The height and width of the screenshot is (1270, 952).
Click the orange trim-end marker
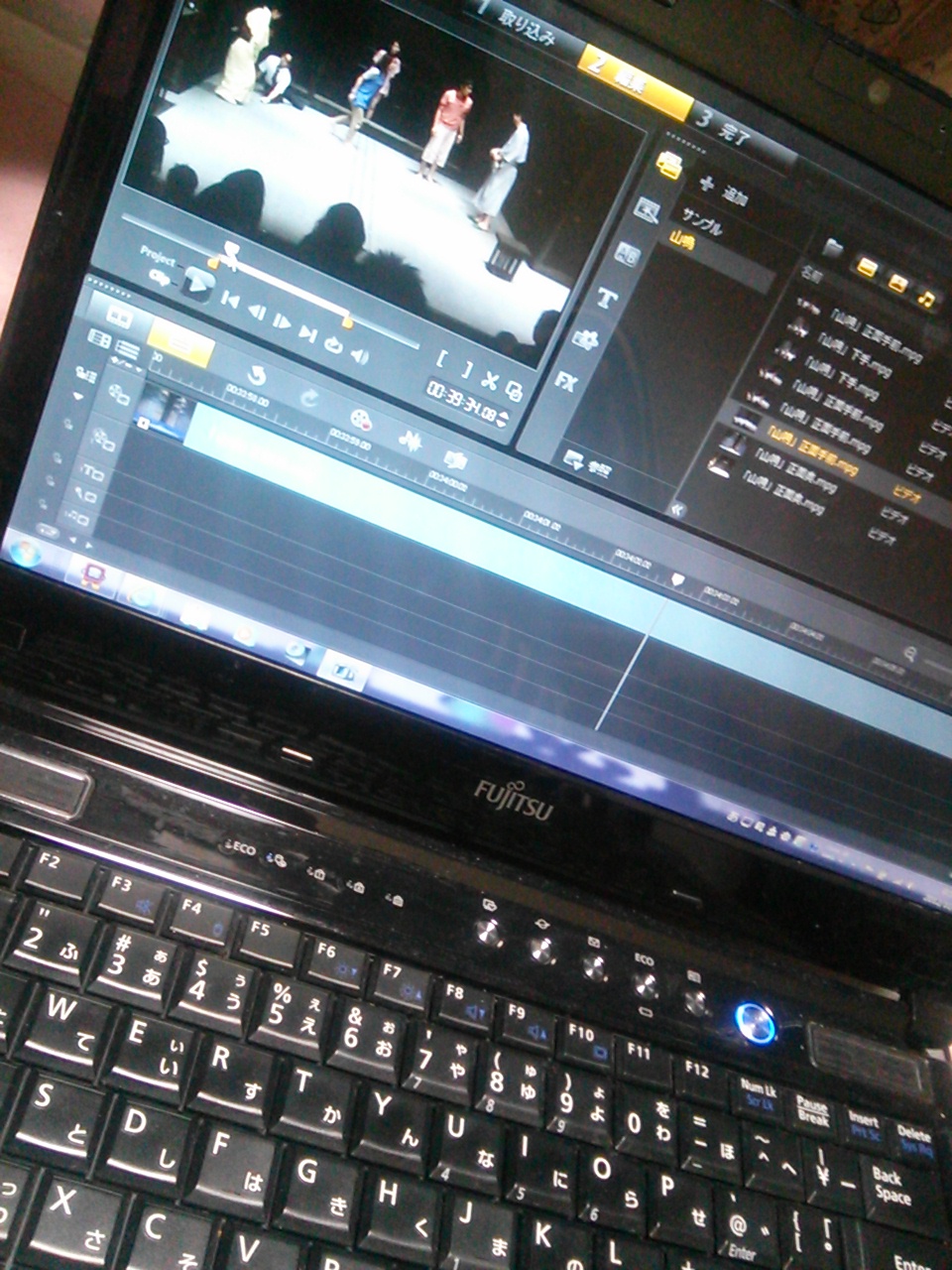point(347,321)
